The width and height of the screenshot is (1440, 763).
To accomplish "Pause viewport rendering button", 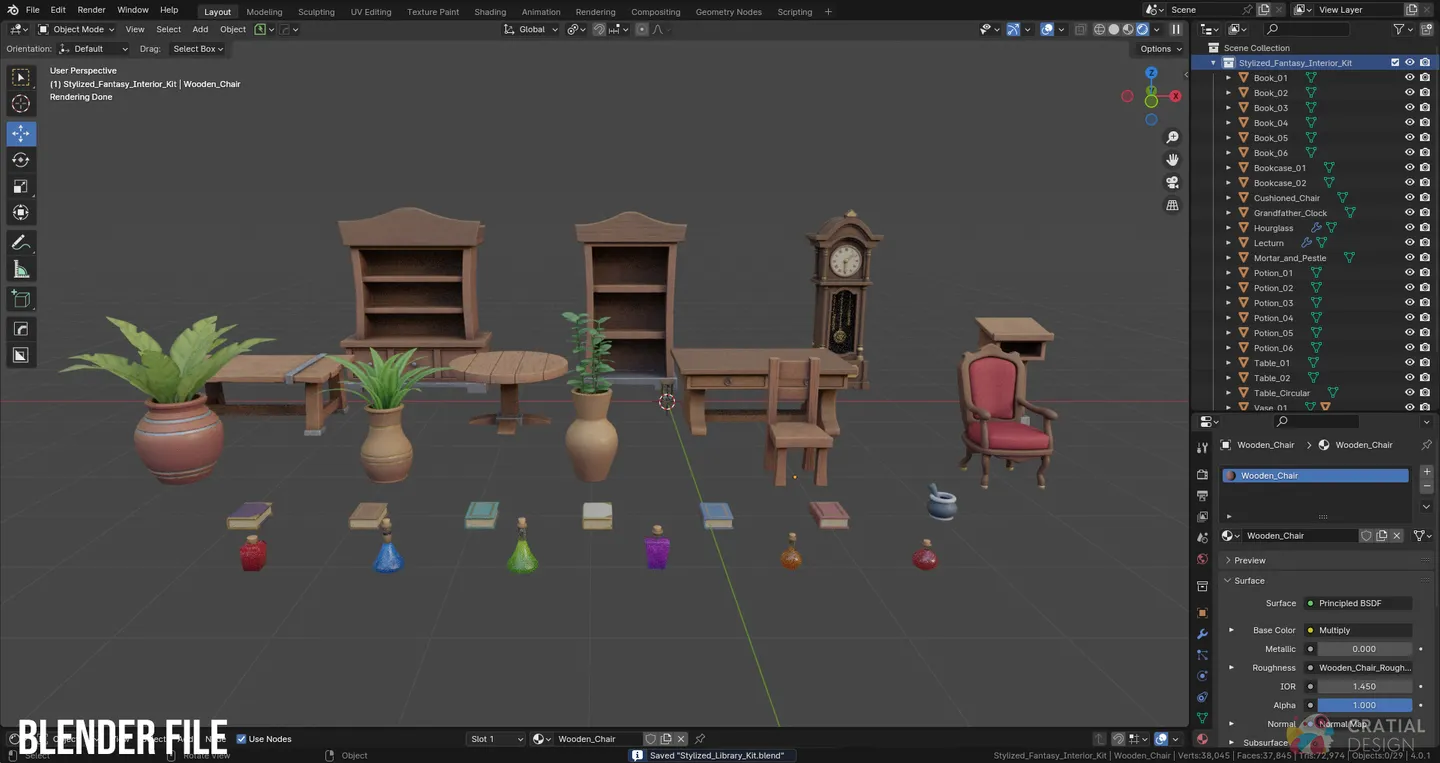I will [1176, 29].
